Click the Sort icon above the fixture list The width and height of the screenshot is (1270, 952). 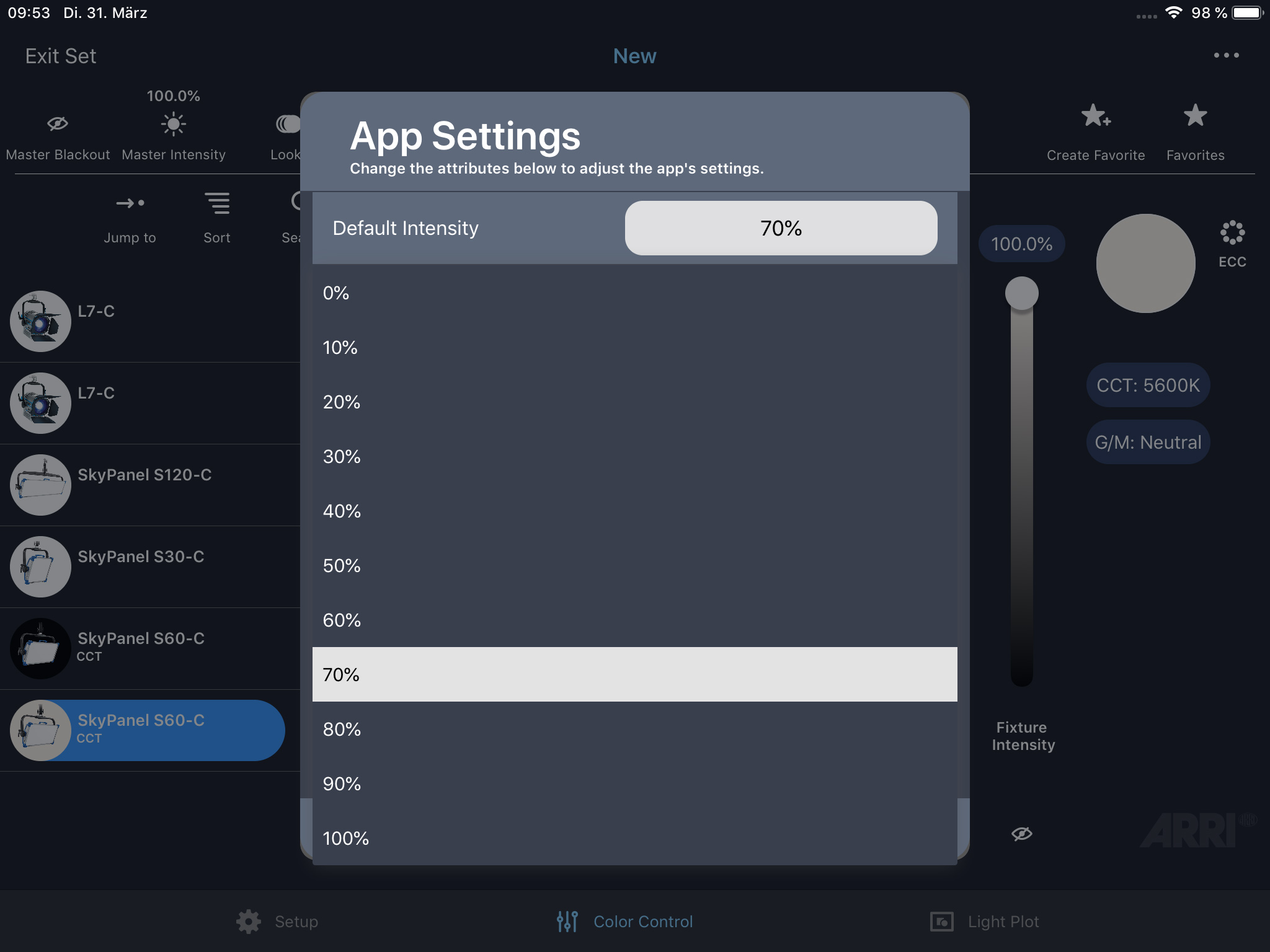pos(216,203)
